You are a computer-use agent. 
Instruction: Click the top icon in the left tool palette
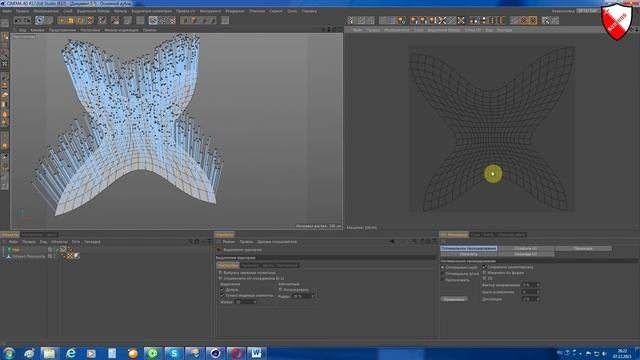pos(4,23)
